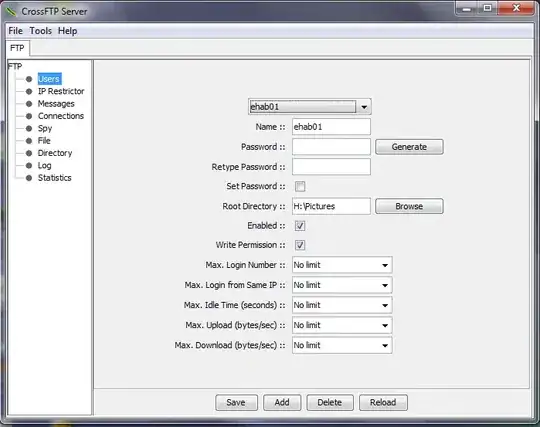
Task: Toggle the Set Password checkbox
Action: pos(300,186)
